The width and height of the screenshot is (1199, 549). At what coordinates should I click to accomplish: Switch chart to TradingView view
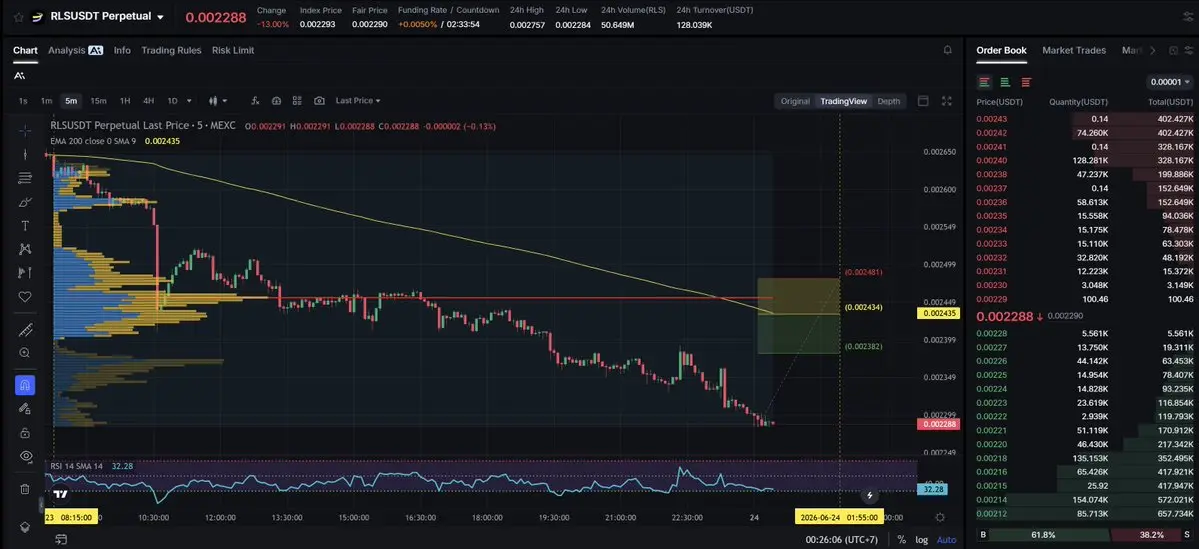[x=843, y=101]
